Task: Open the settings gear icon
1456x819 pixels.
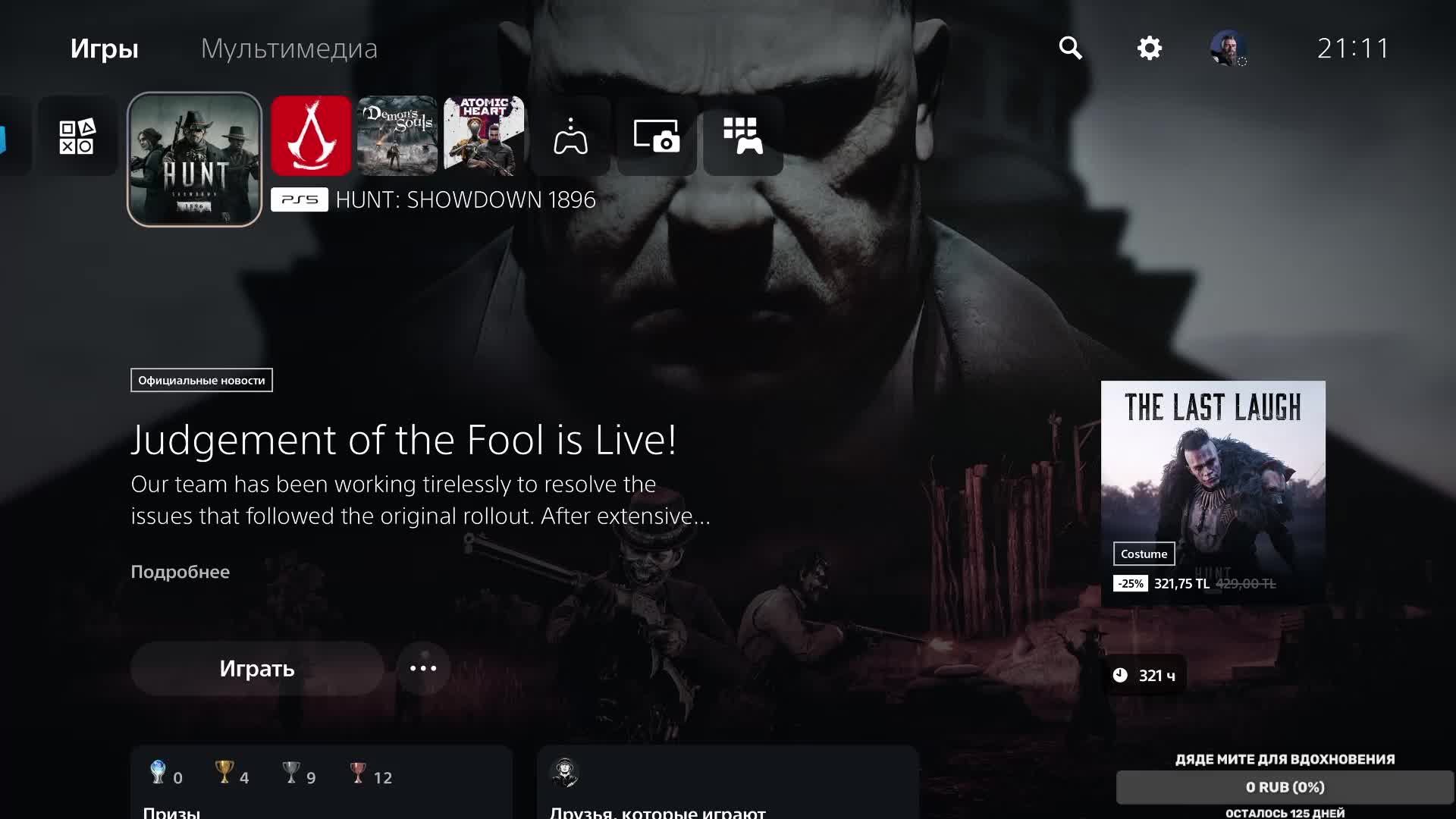Action: 1149,48
